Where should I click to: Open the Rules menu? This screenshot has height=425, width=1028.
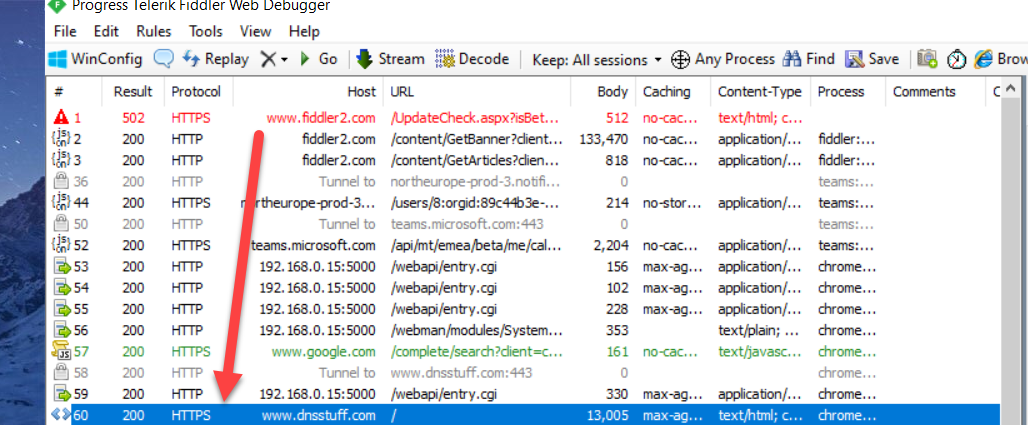tap(154, 31)
